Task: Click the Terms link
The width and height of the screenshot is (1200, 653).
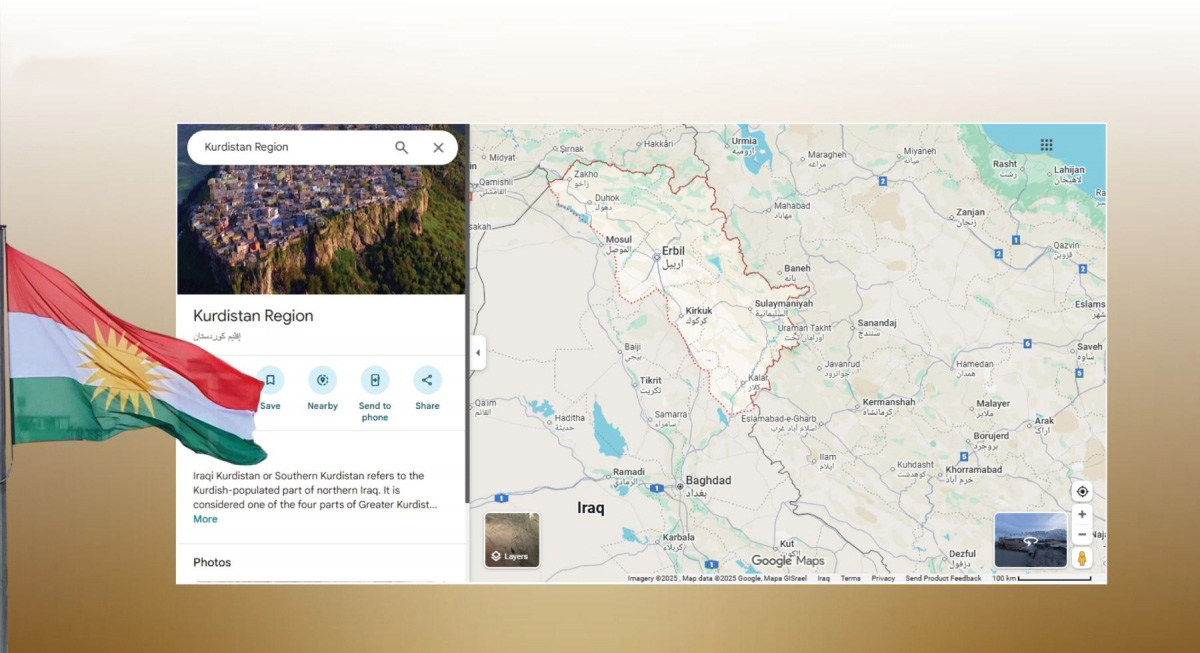Action: coord(851,578)
